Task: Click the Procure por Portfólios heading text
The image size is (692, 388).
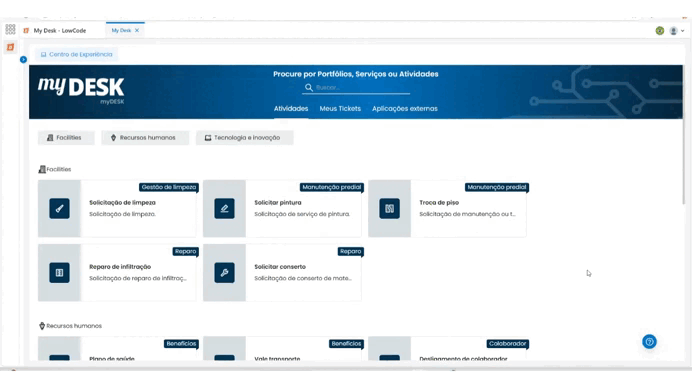Action: [x=356, y=74]
